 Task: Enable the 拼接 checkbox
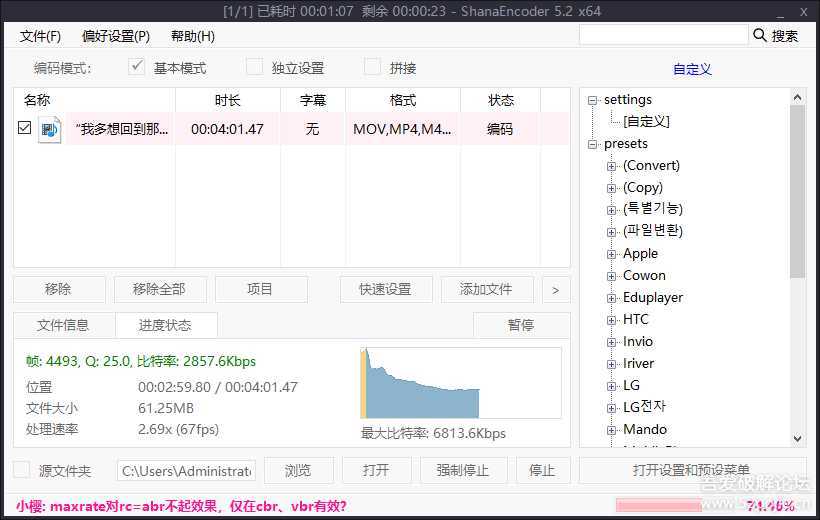click(x=373, y=68)
